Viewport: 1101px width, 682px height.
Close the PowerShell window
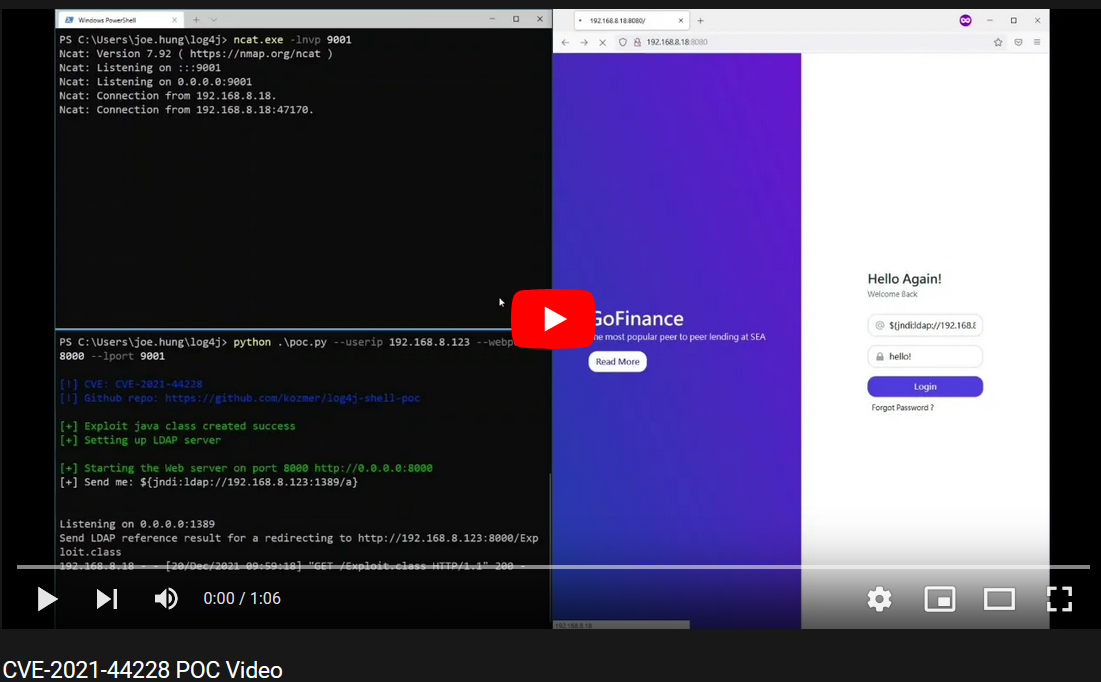pos(539,19)
